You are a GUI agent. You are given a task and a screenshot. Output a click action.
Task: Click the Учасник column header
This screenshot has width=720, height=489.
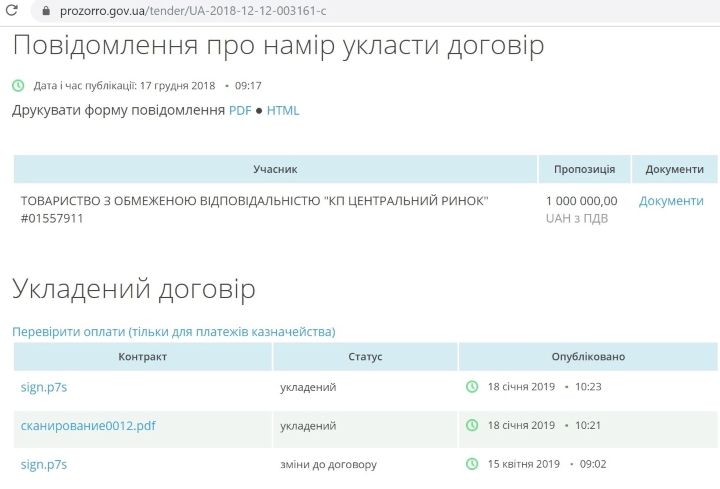point(275,169)
